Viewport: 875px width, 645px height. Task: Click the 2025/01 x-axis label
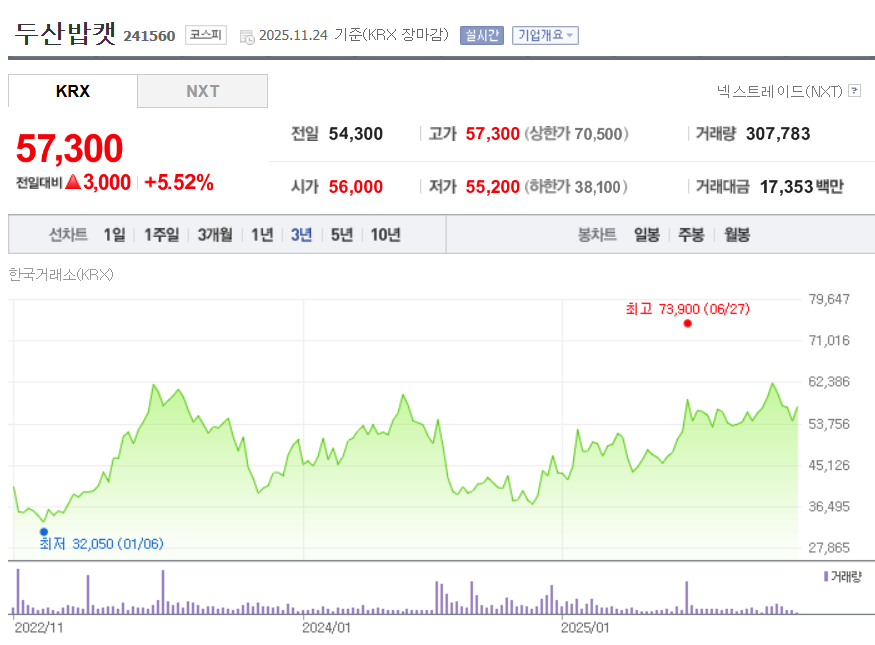[585, 628]
